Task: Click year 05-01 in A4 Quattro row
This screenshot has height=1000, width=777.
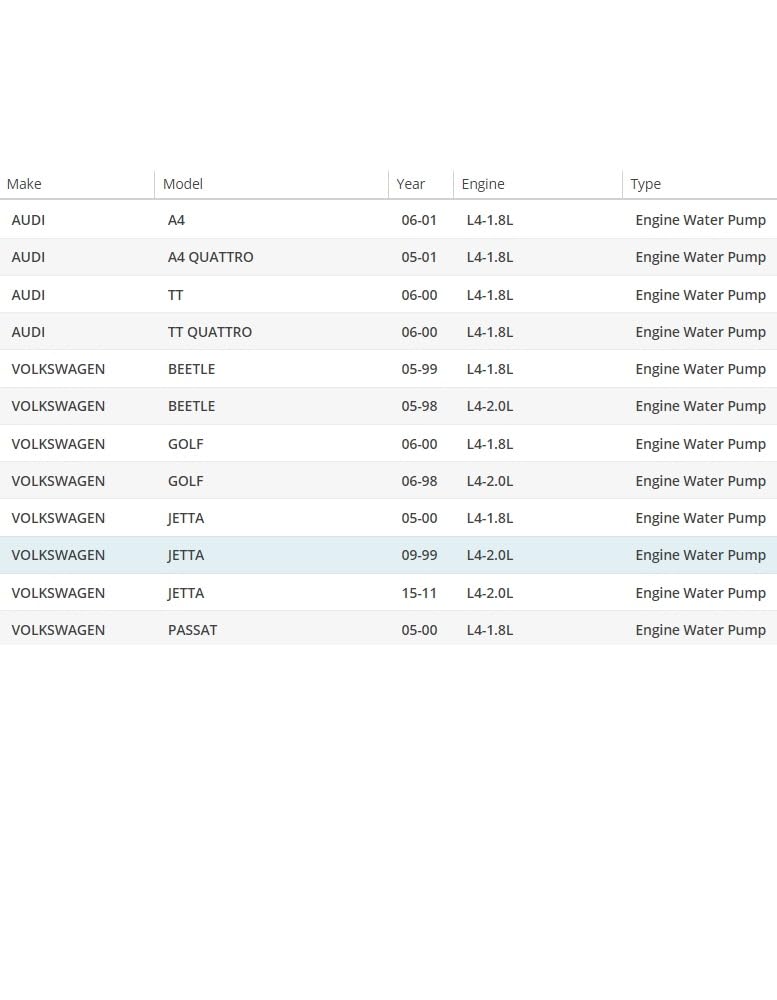Action: [x=419, y=257]
